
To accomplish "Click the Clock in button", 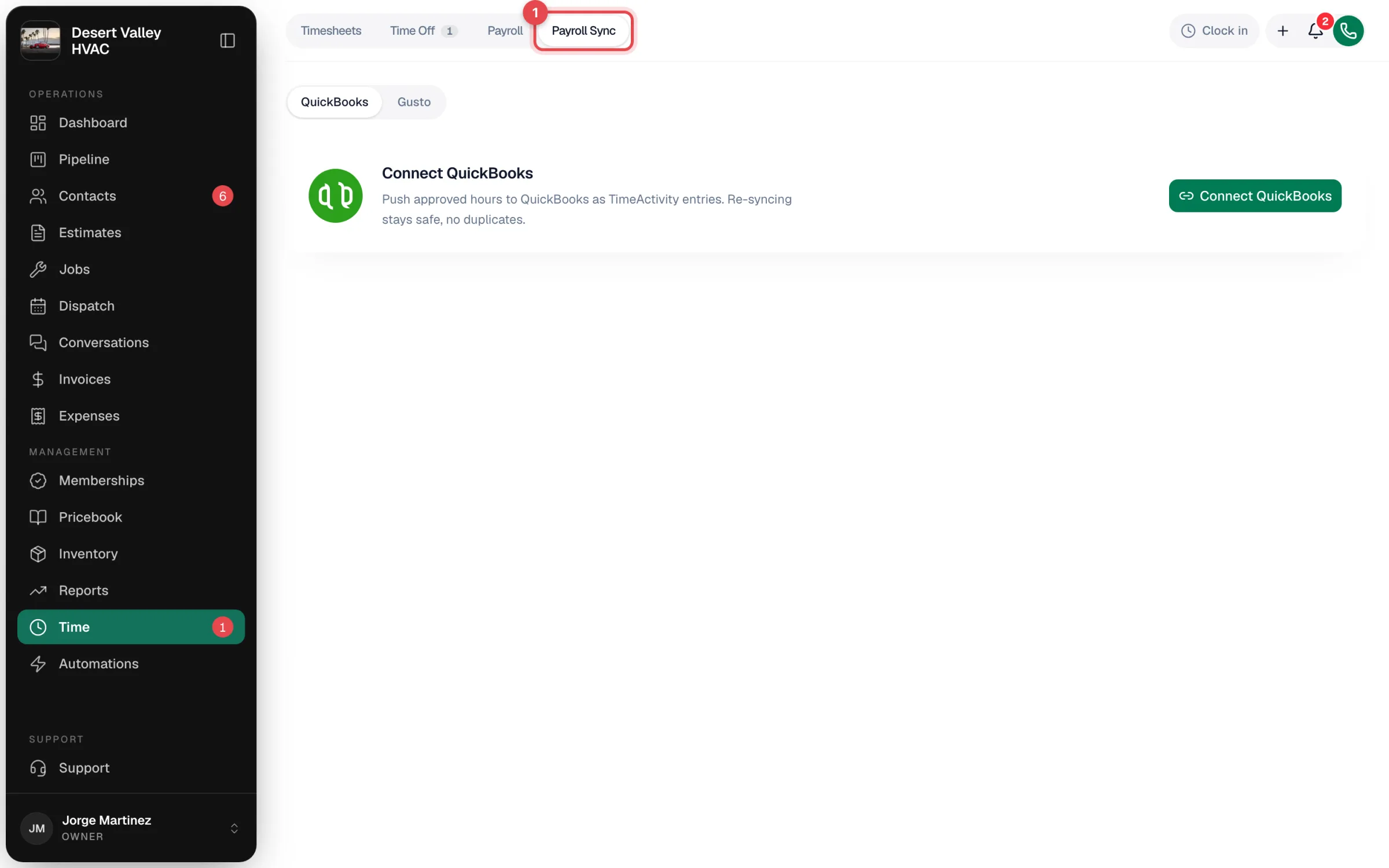I will (x=1214, y=31).
